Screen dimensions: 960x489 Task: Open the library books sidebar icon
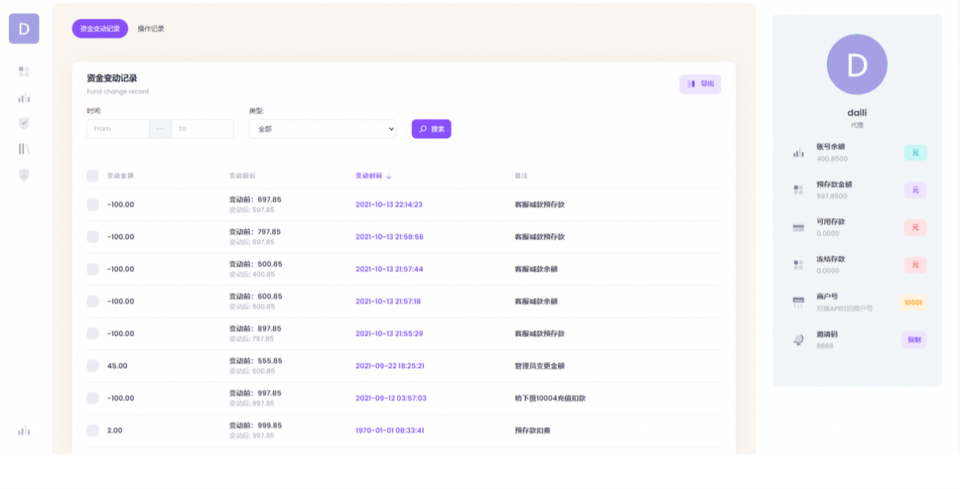[24, 149]
